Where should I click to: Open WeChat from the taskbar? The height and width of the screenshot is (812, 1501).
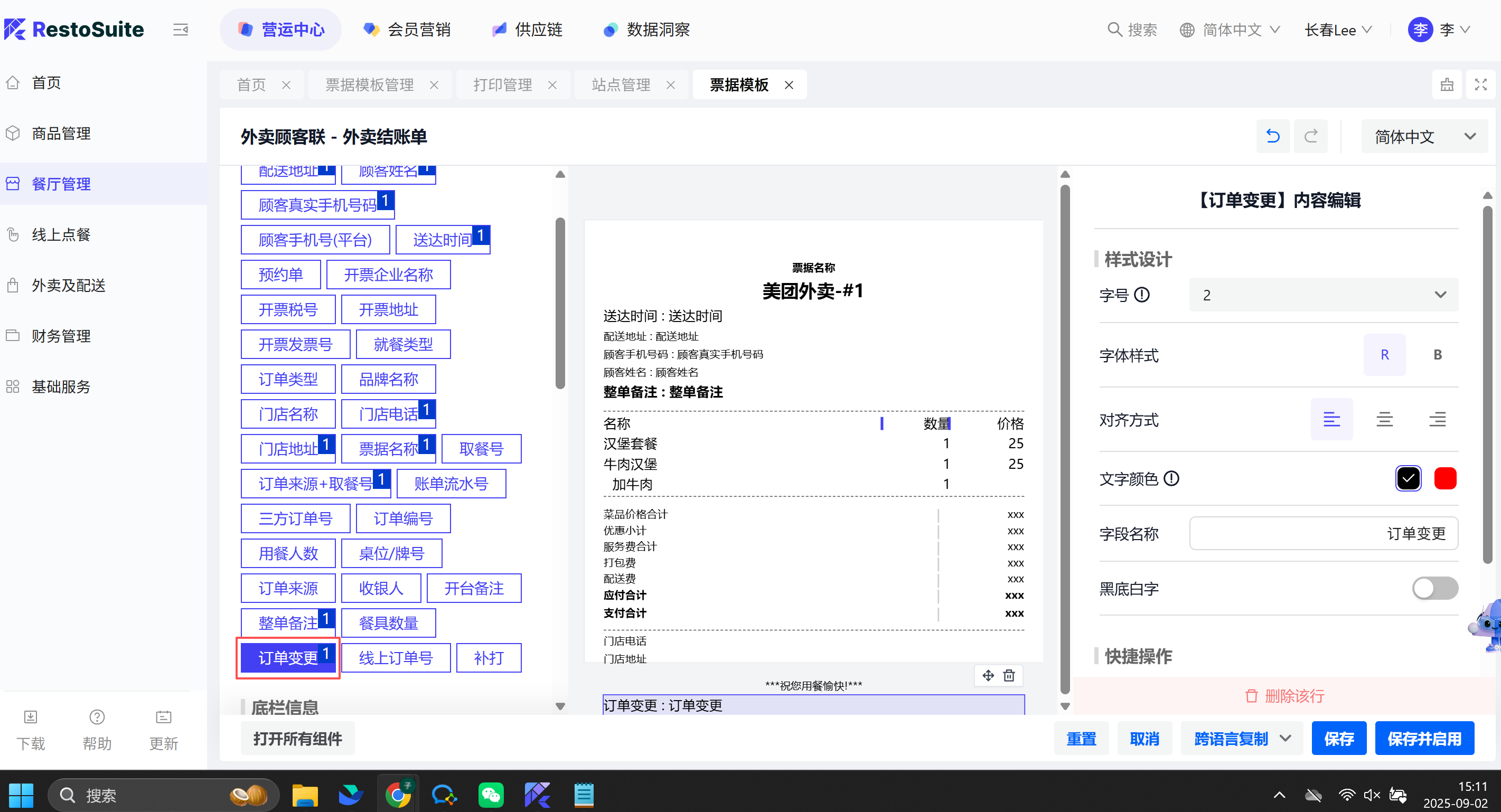pos(490,795)
